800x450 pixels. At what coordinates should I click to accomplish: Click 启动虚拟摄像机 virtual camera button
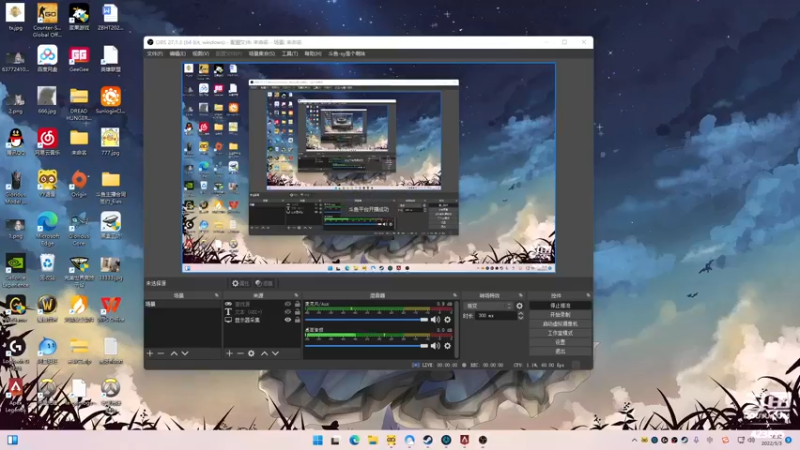coord(560,324)
